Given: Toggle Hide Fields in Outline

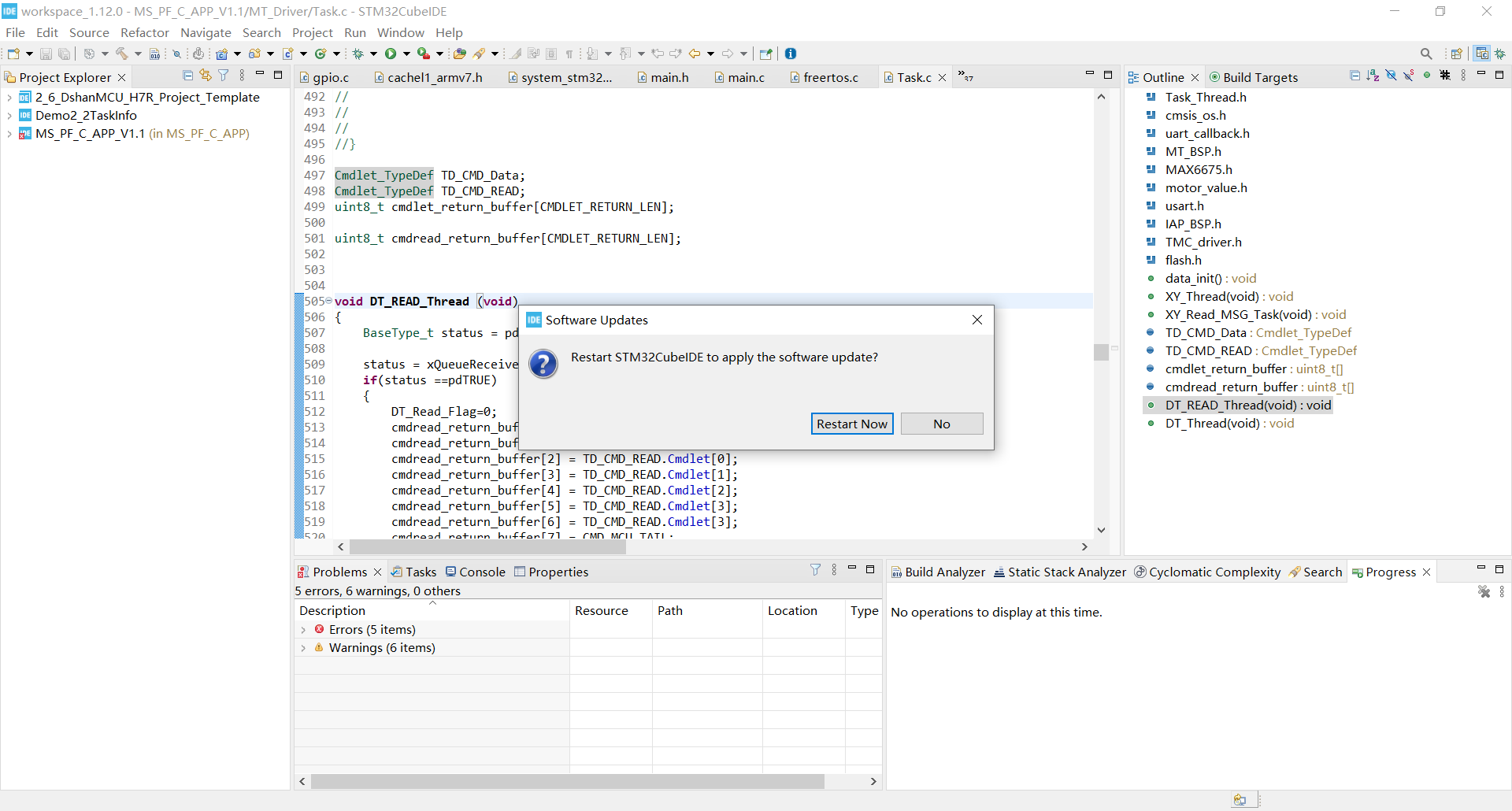Looking at the screenshot, I should point(1391,76).
